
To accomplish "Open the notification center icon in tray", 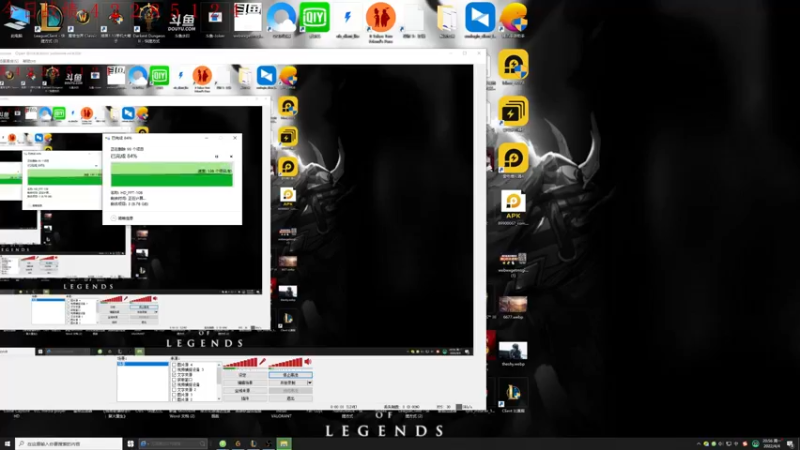I will (x=790, y=443).
